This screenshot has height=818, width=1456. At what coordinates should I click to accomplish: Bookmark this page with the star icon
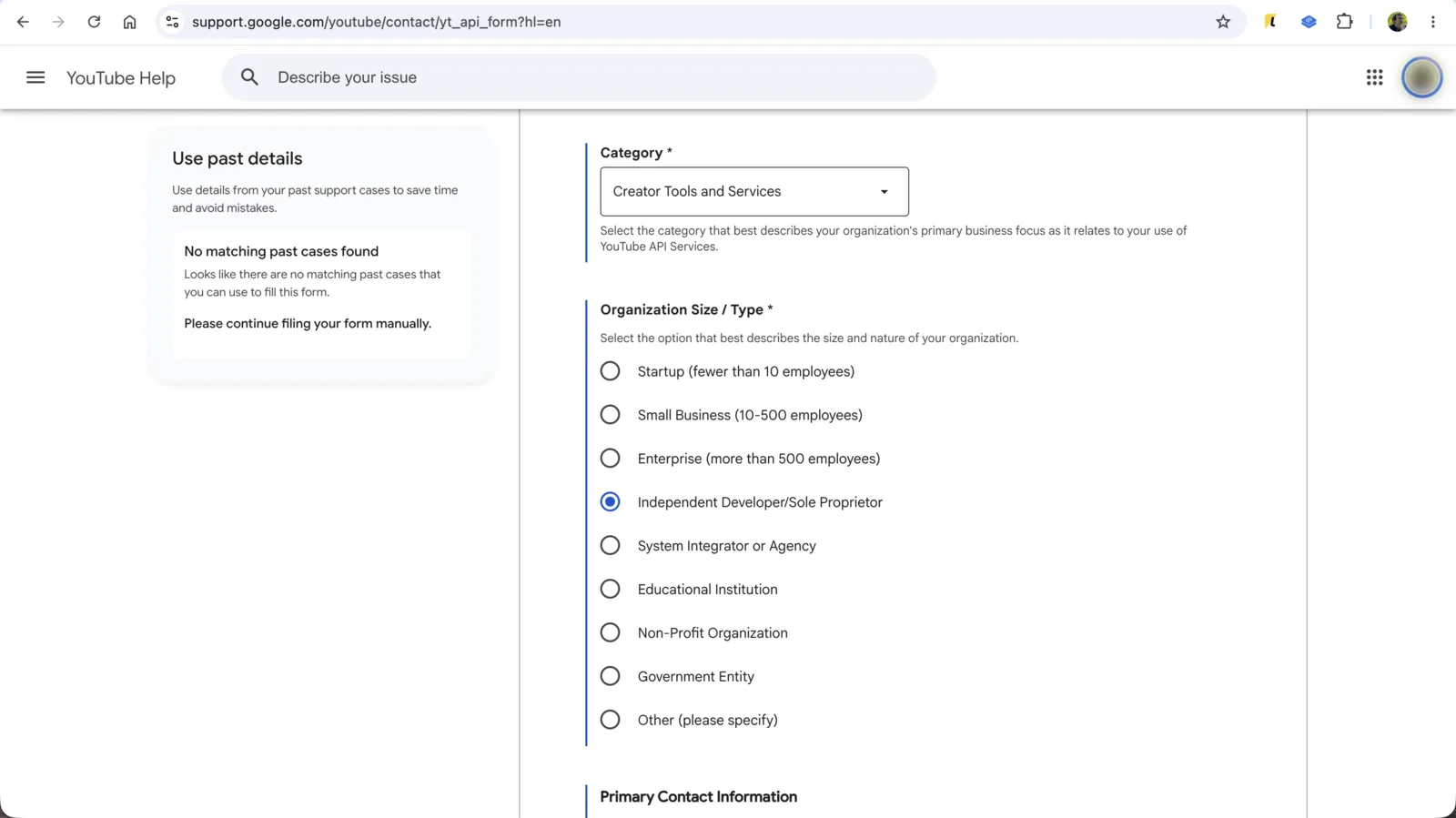coord(1223,22)
